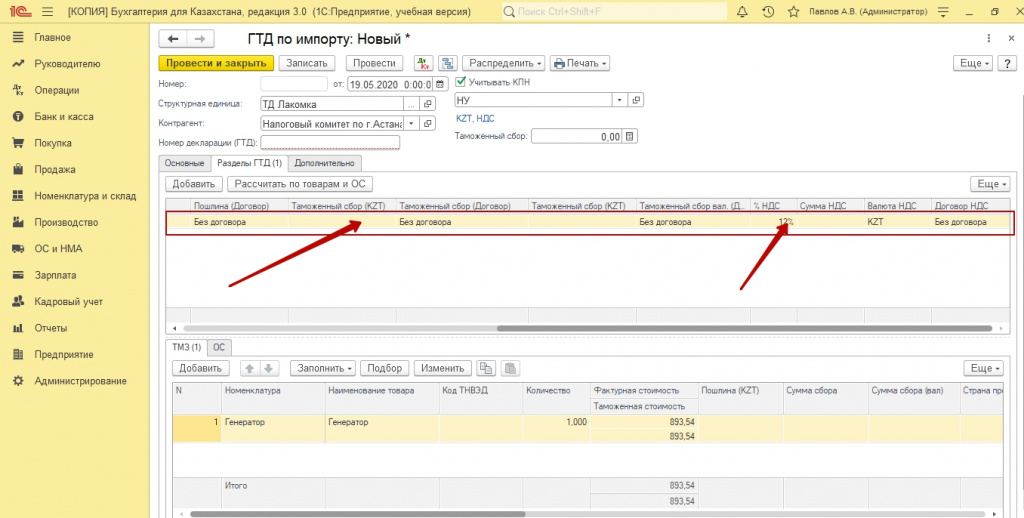Select KZT in Валюта НДС column
The image size is (1024, 518).
tap(897, 222)
